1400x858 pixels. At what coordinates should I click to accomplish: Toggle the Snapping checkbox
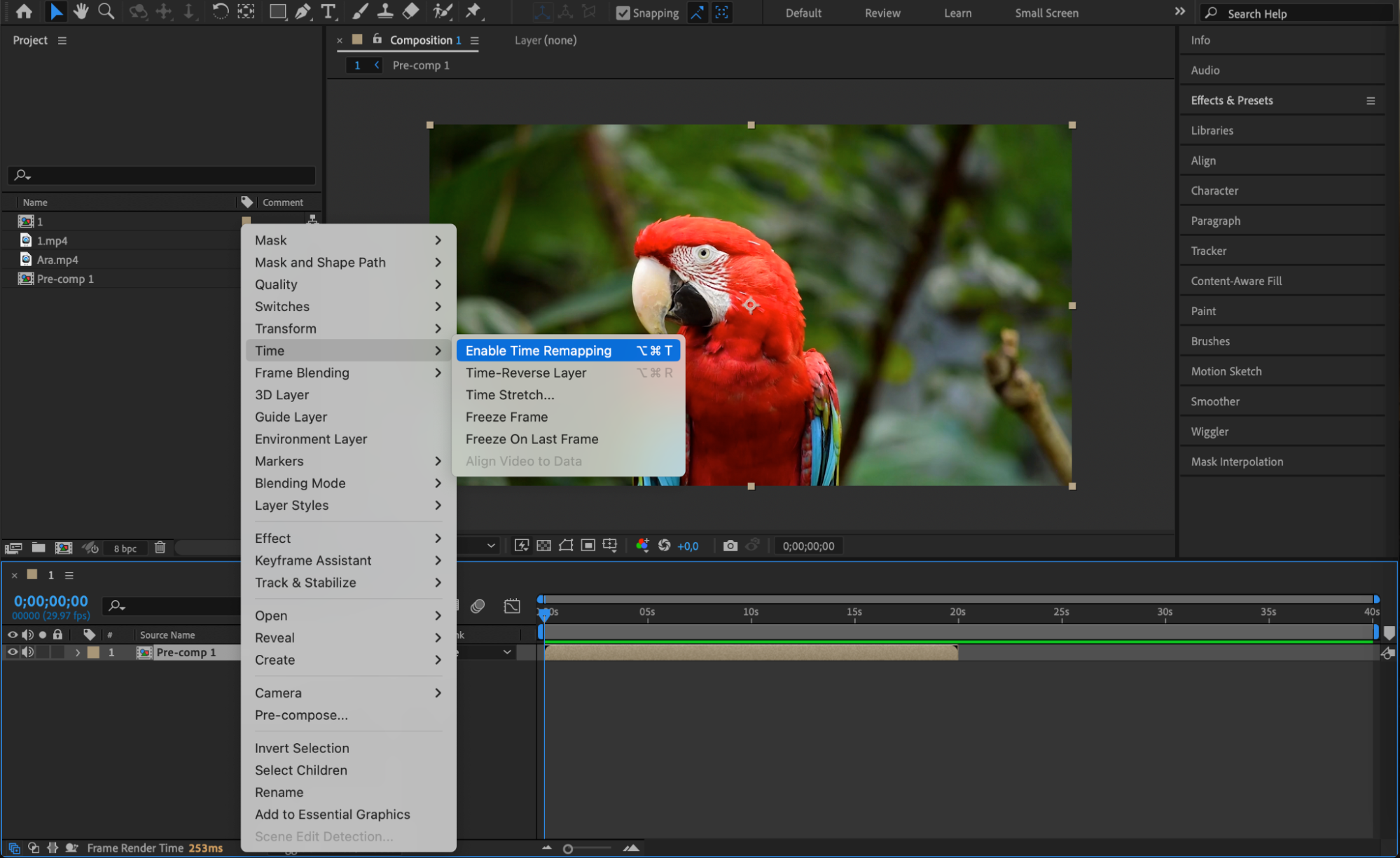click(x=623, y=13)
